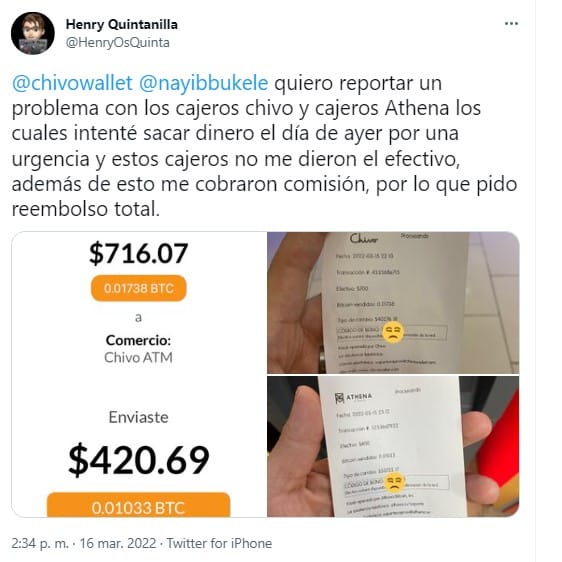Open the @chivowallet mention

[72, 83]
